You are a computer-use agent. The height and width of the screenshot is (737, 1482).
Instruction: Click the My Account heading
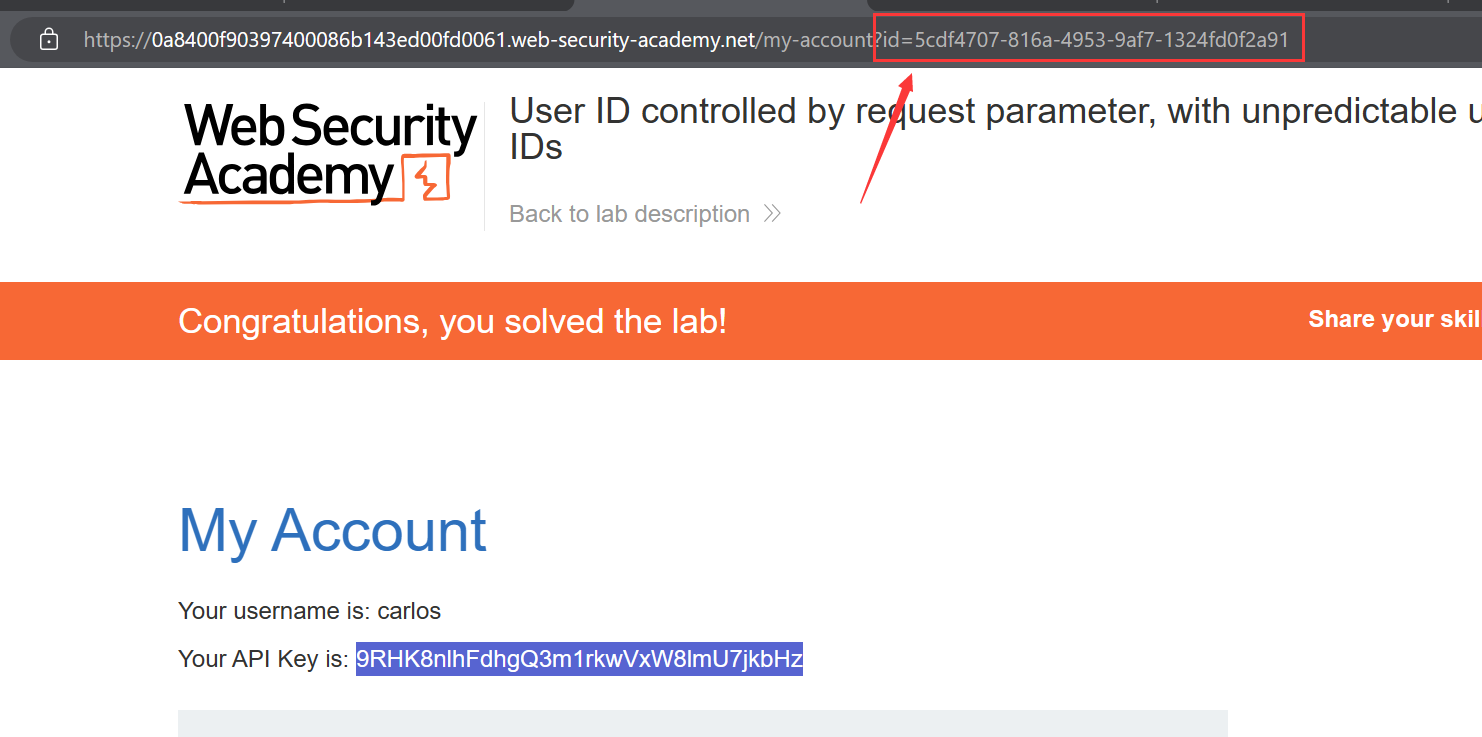pyautogui.click(x=332, y=530)
